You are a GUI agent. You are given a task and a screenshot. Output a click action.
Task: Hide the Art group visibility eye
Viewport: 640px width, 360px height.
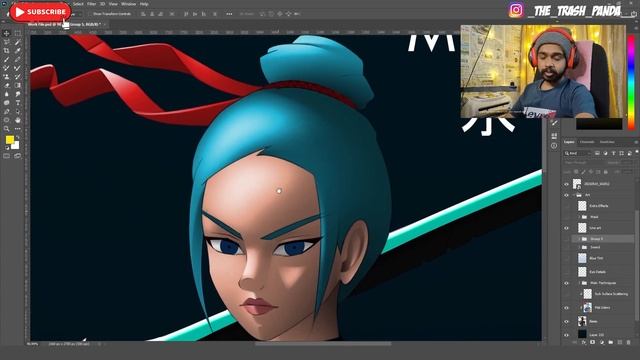[566, 195]
